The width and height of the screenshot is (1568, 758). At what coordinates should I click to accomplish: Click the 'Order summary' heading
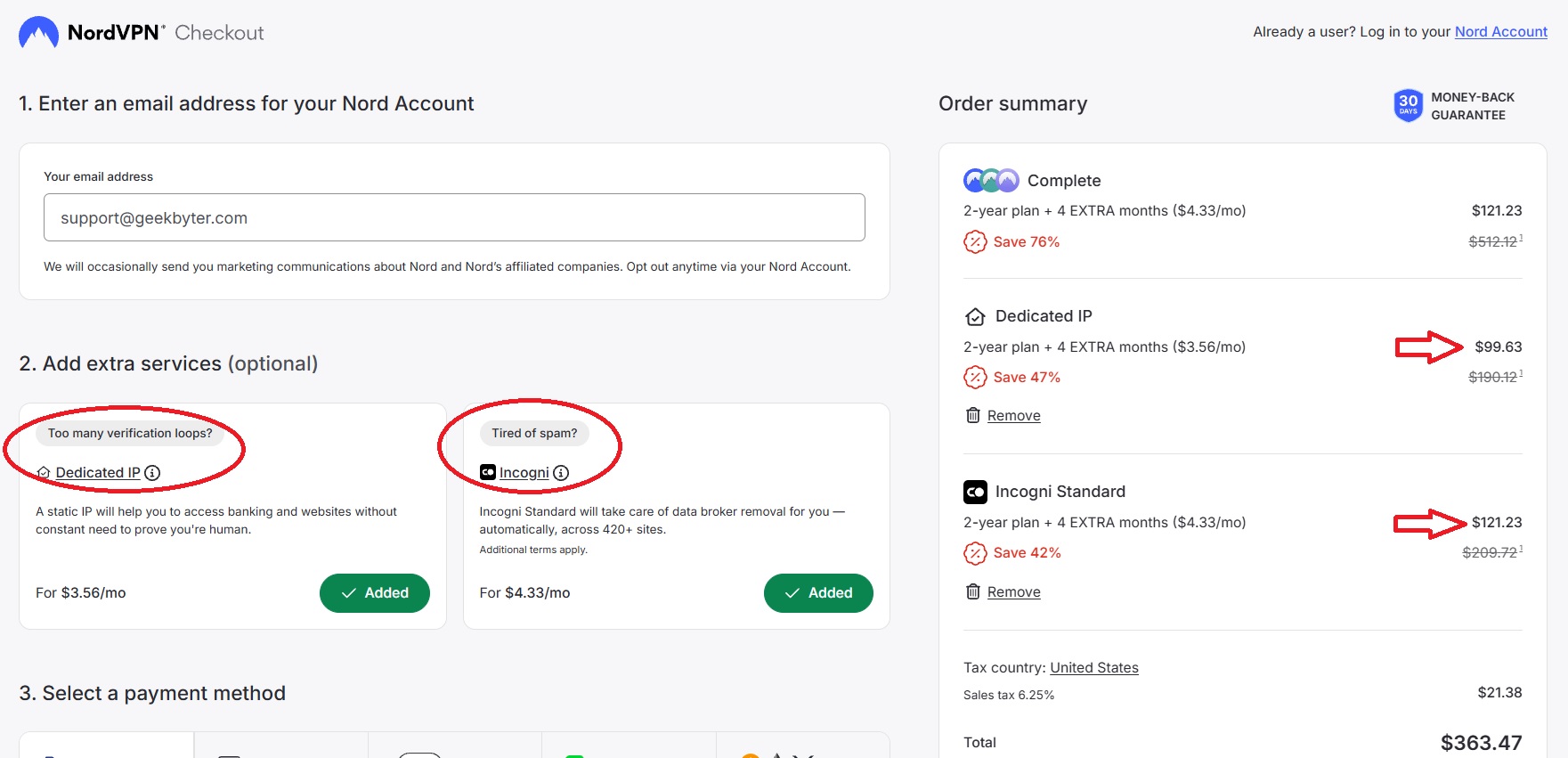1013,104
